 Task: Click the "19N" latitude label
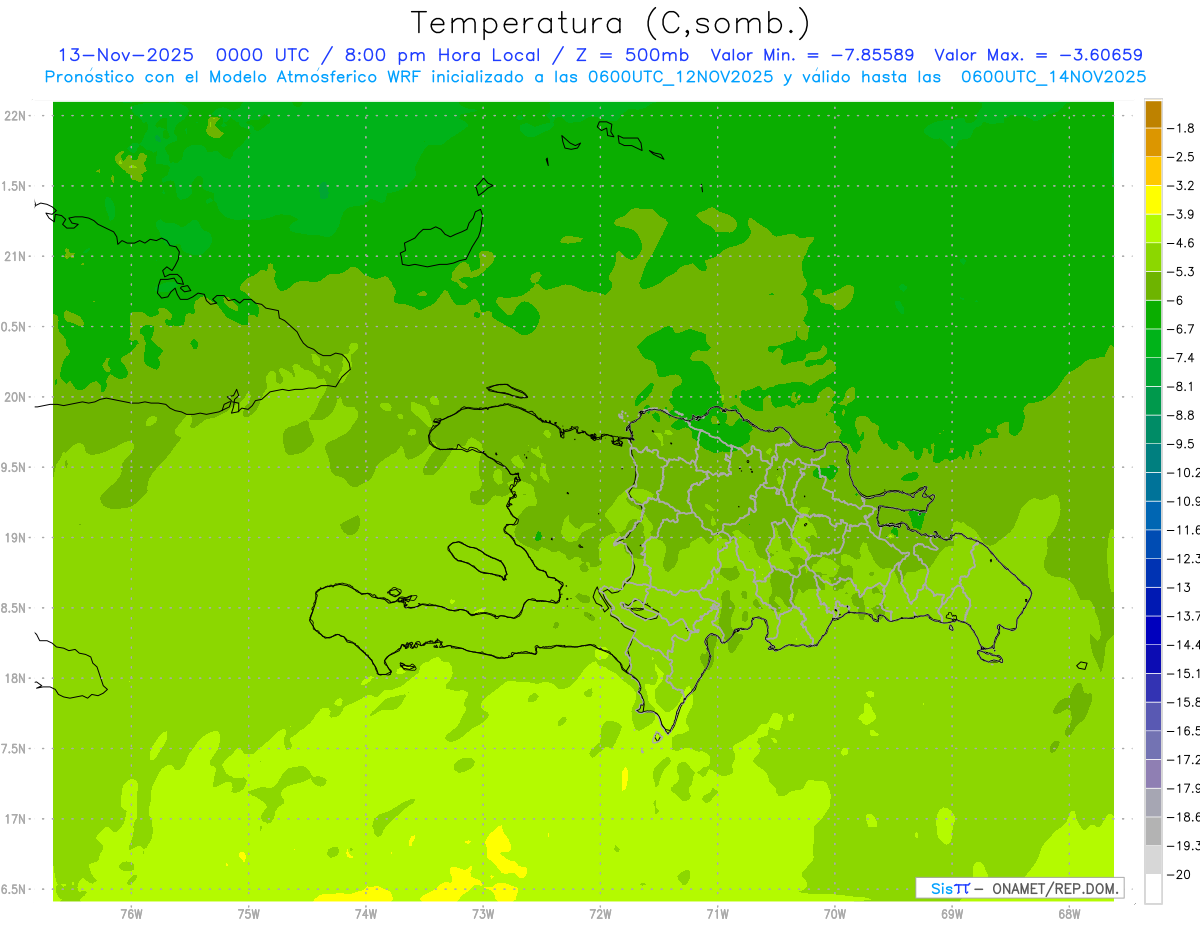[x=16, y=538]
